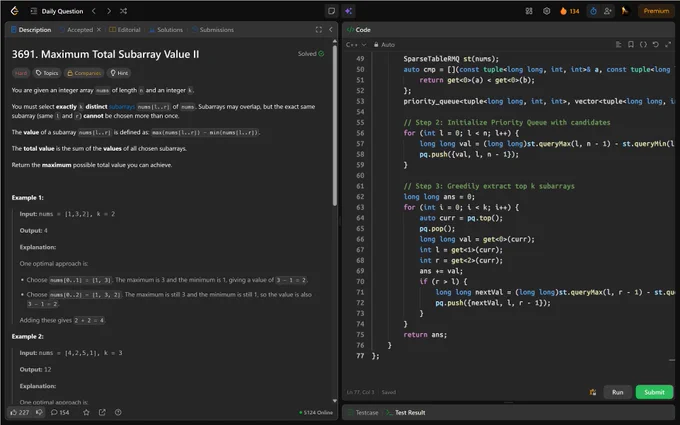This screenshot has height=425, width=680.
Task: Open the user profile avatar
Action: tap(625, 11)
